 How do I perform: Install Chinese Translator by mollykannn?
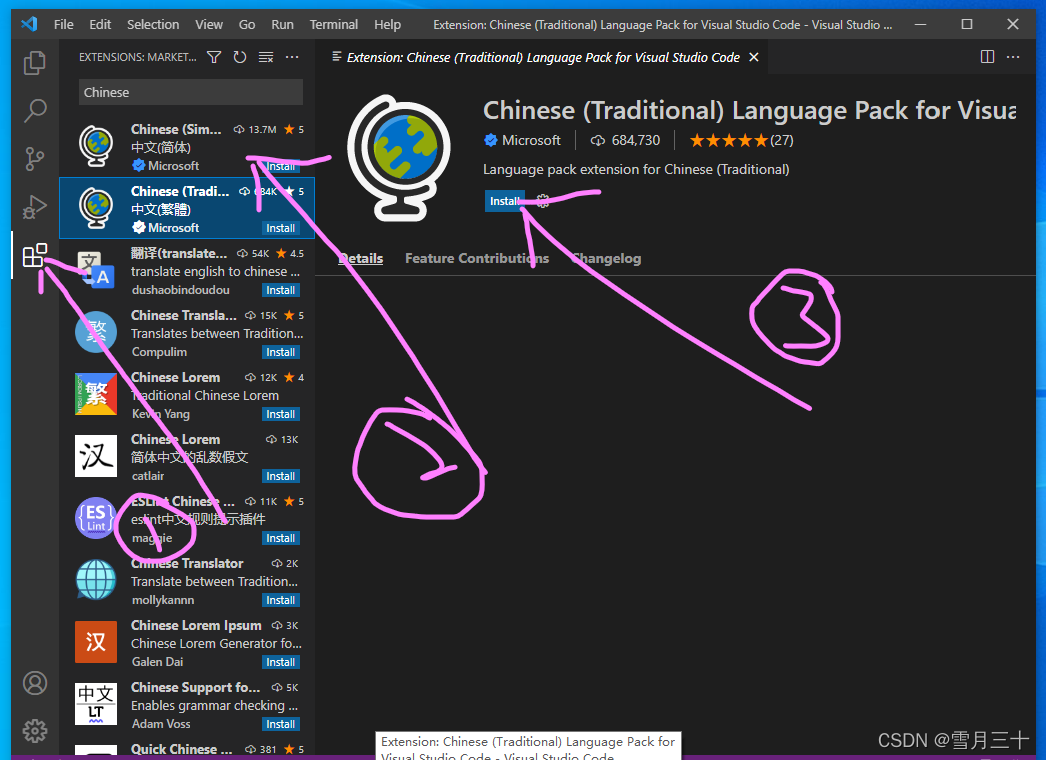coord(280,601)
